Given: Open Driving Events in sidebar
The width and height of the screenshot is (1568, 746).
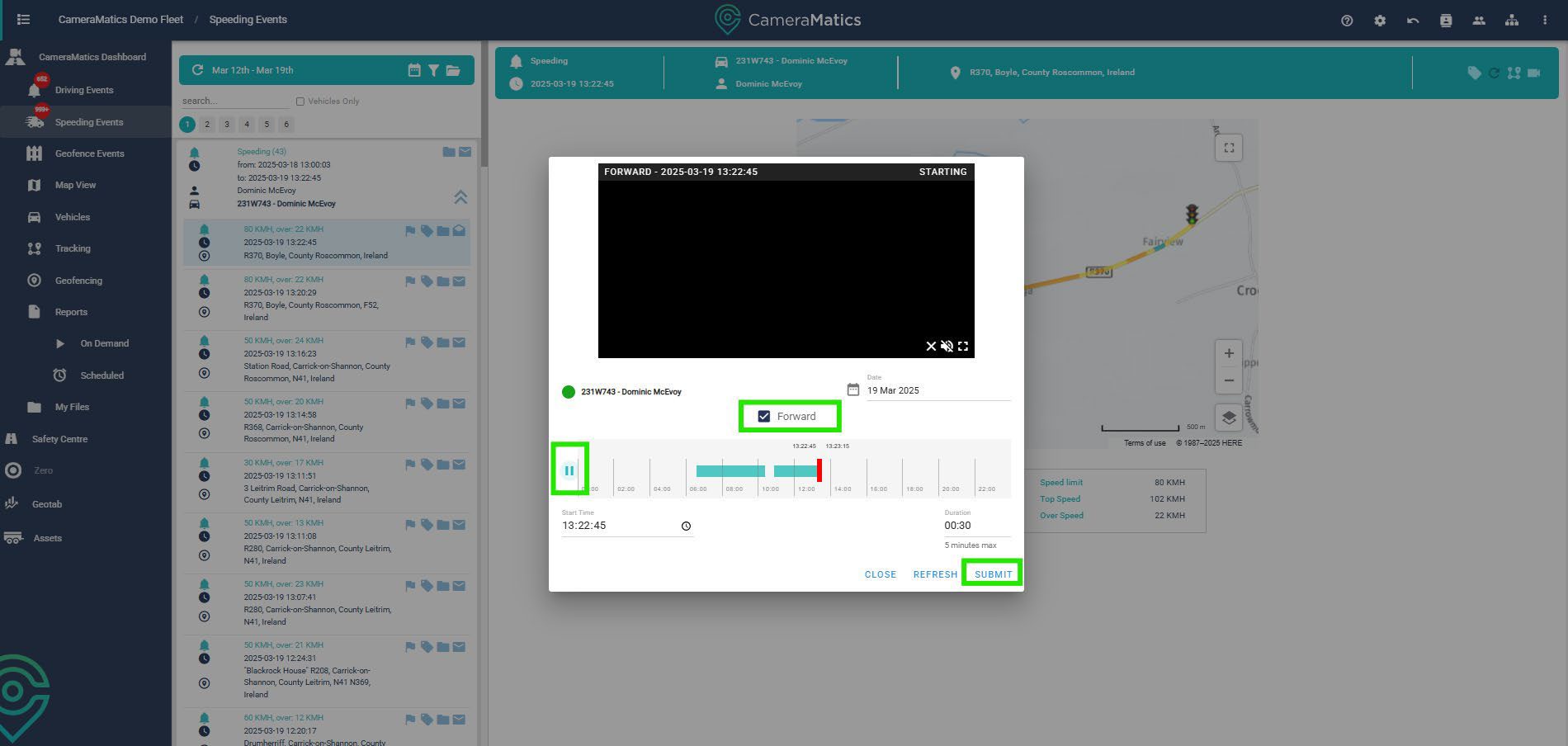Looking at the screenshot, I should 84,90.
